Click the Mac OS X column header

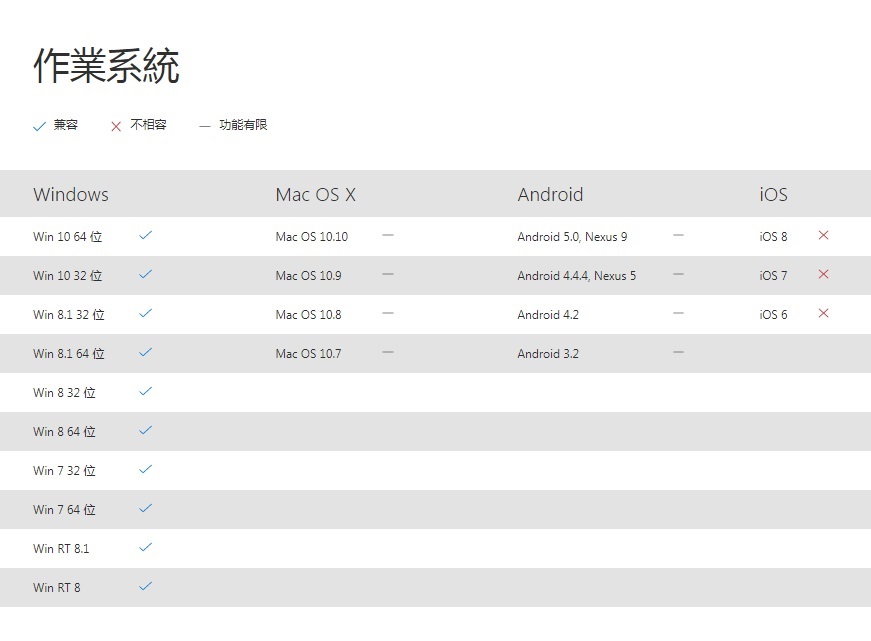point(316,194)
